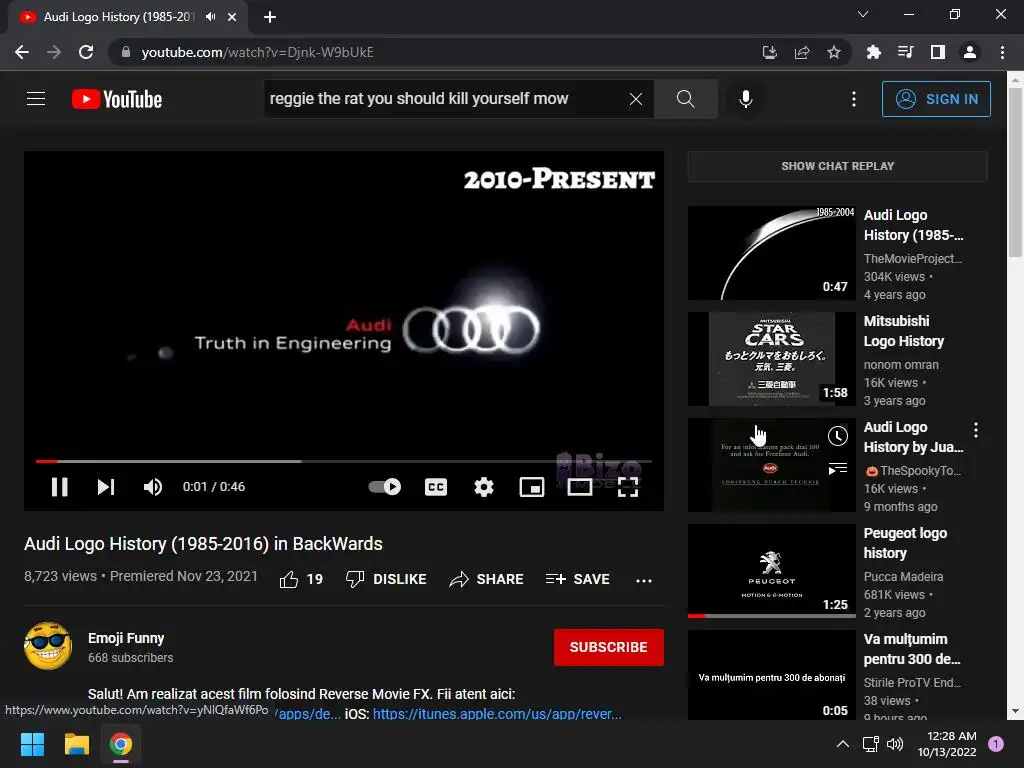Open the YouTube hamburger guide menu
The image size is (1024, 768).
36,99
